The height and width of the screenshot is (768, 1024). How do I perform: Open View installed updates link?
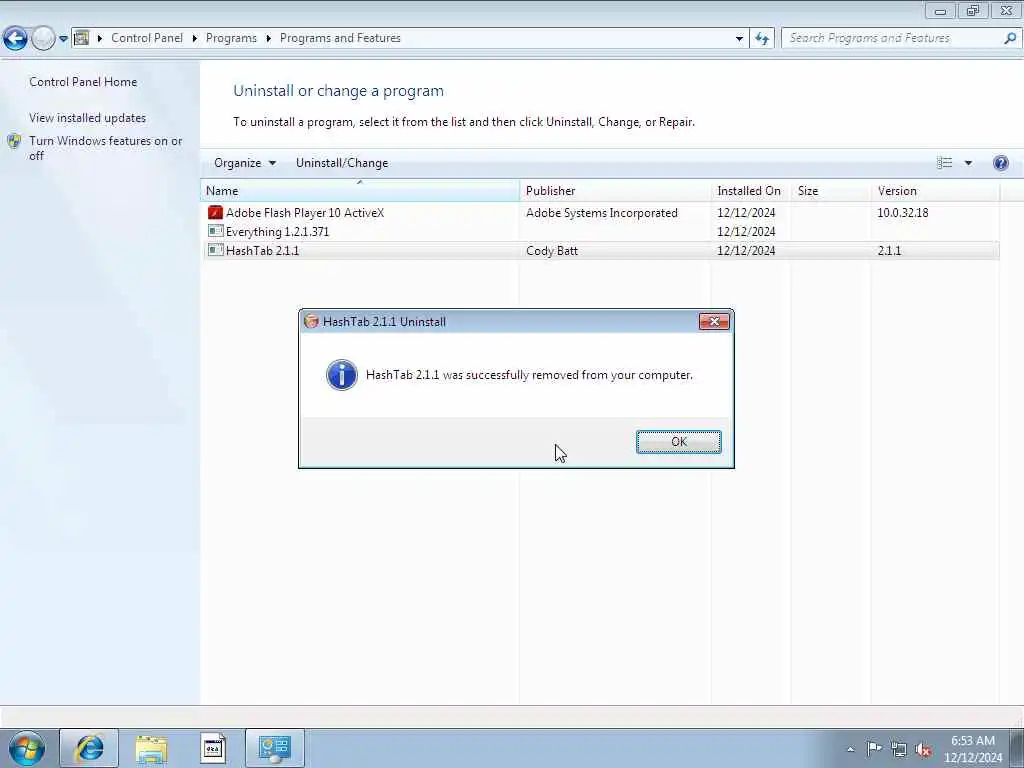point(88,118)
